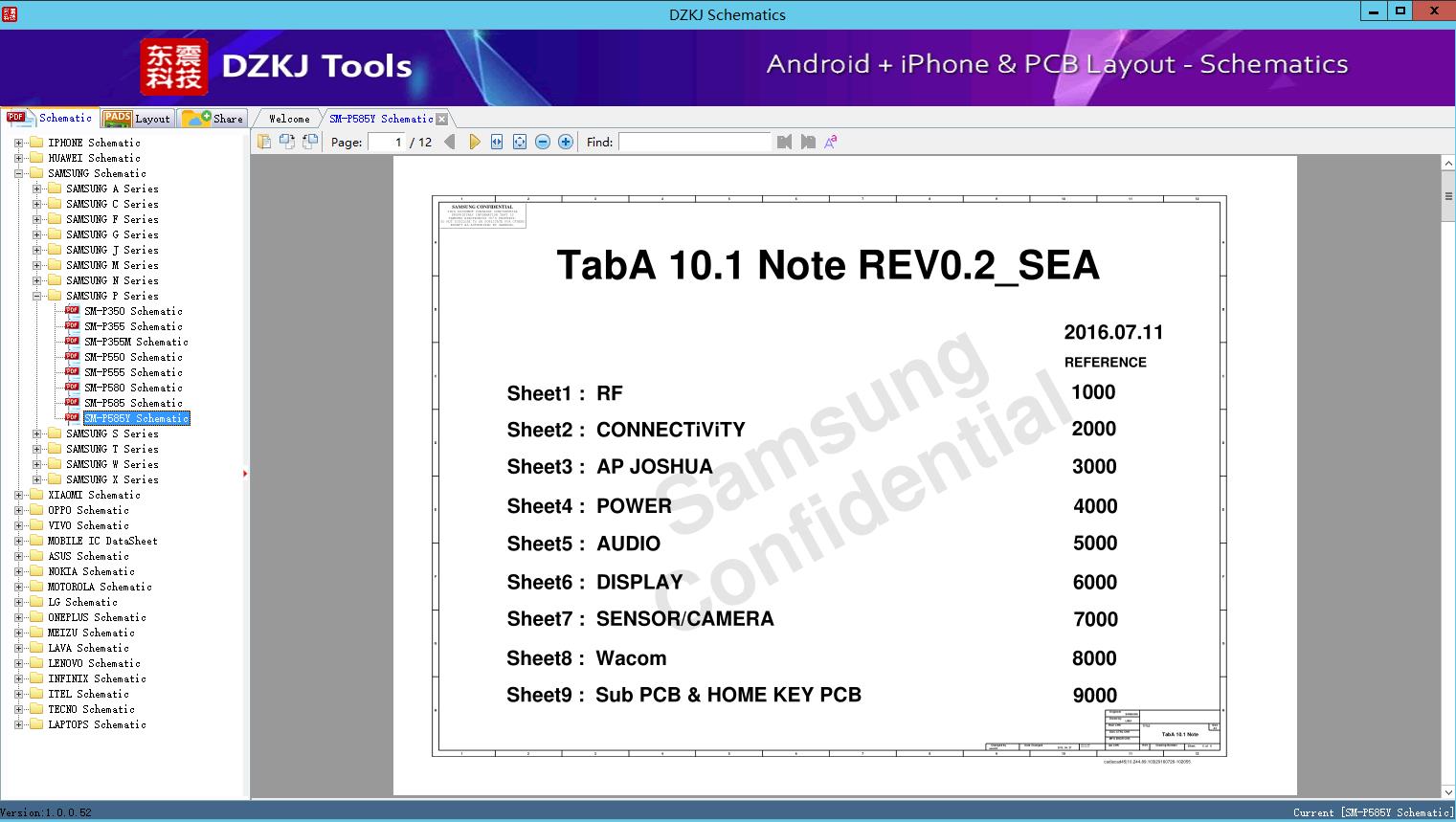
Task: Collapse the SAMSUNG Schematic tree node
Action: pos(18,173)
